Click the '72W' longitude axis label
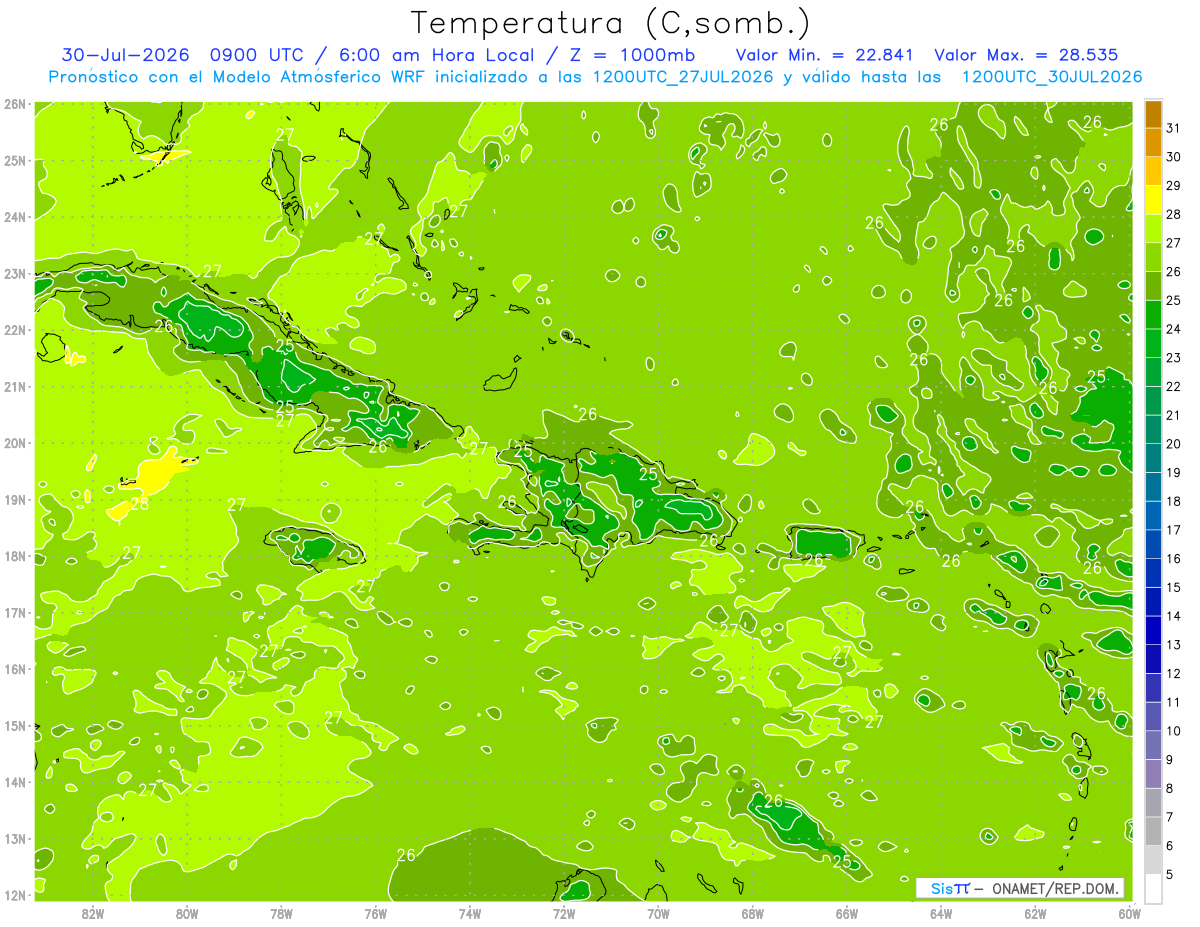The image size is (1200, 927). pyautogui.click(x=564, y=913)
